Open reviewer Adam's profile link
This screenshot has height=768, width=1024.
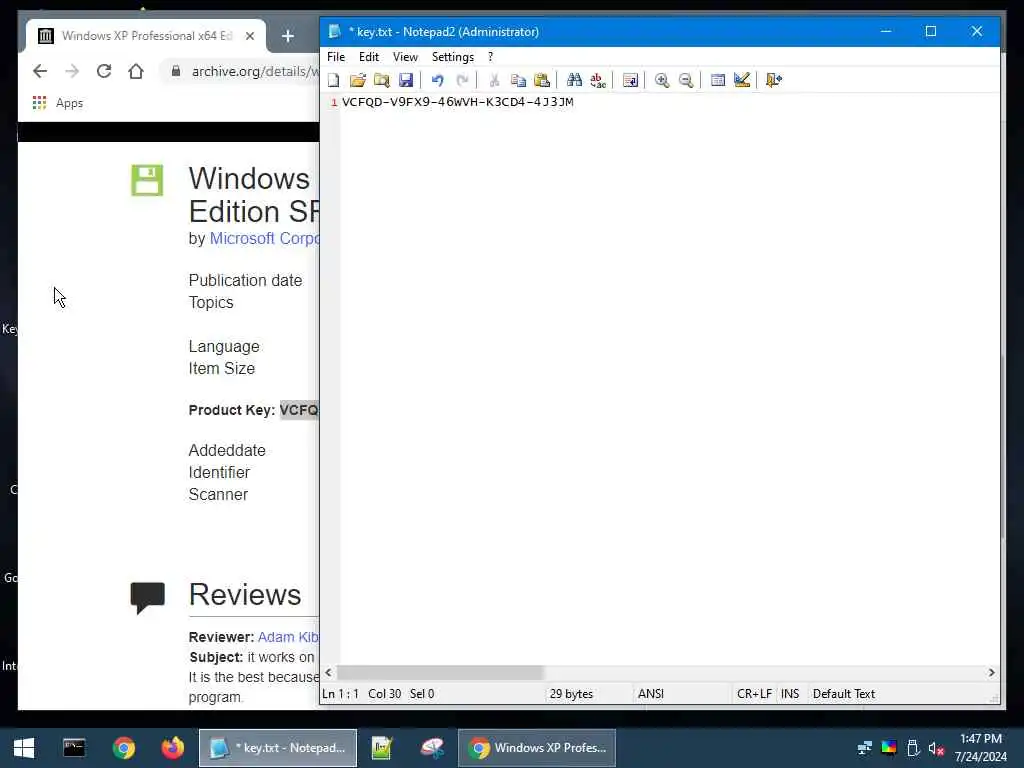coord(288,637)
